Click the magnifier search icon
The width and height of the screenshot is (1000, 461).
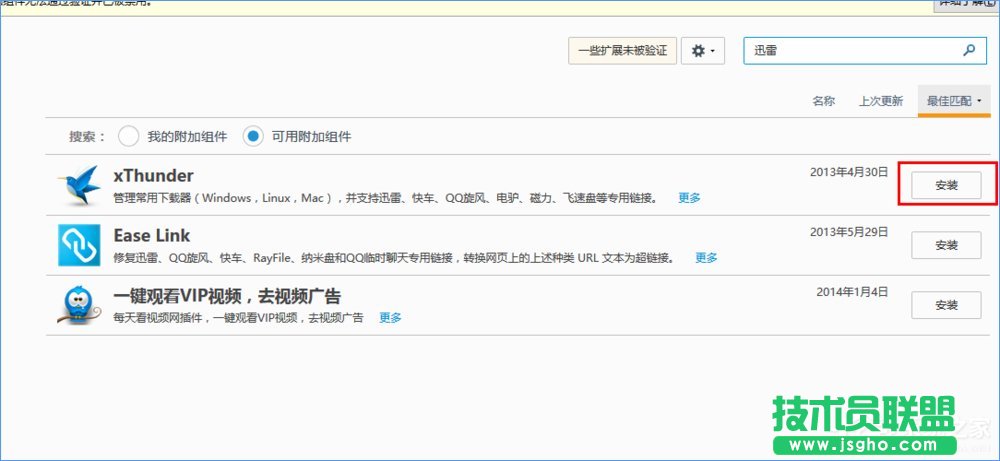[969, 50]
